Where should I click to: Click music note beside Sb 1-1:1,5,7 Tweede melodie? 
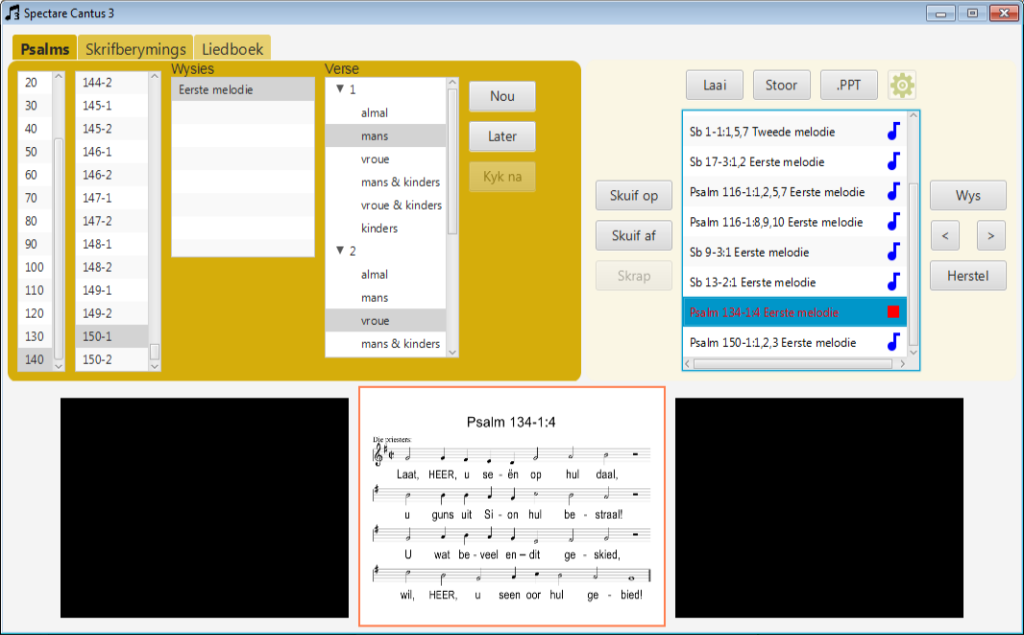click(894, 132)
